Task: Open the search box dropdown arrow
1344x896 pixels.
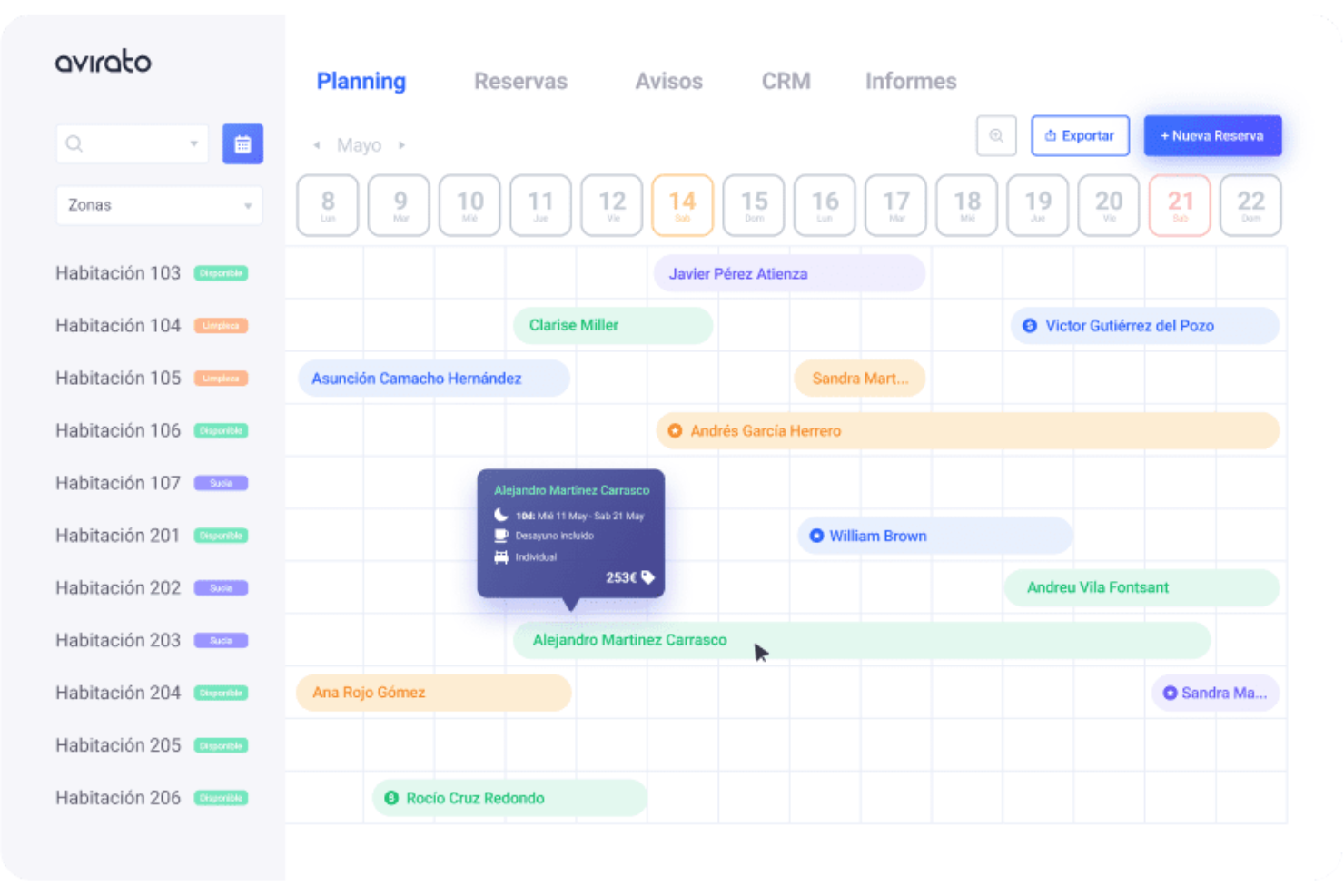Action: click(x=193, y=143)
